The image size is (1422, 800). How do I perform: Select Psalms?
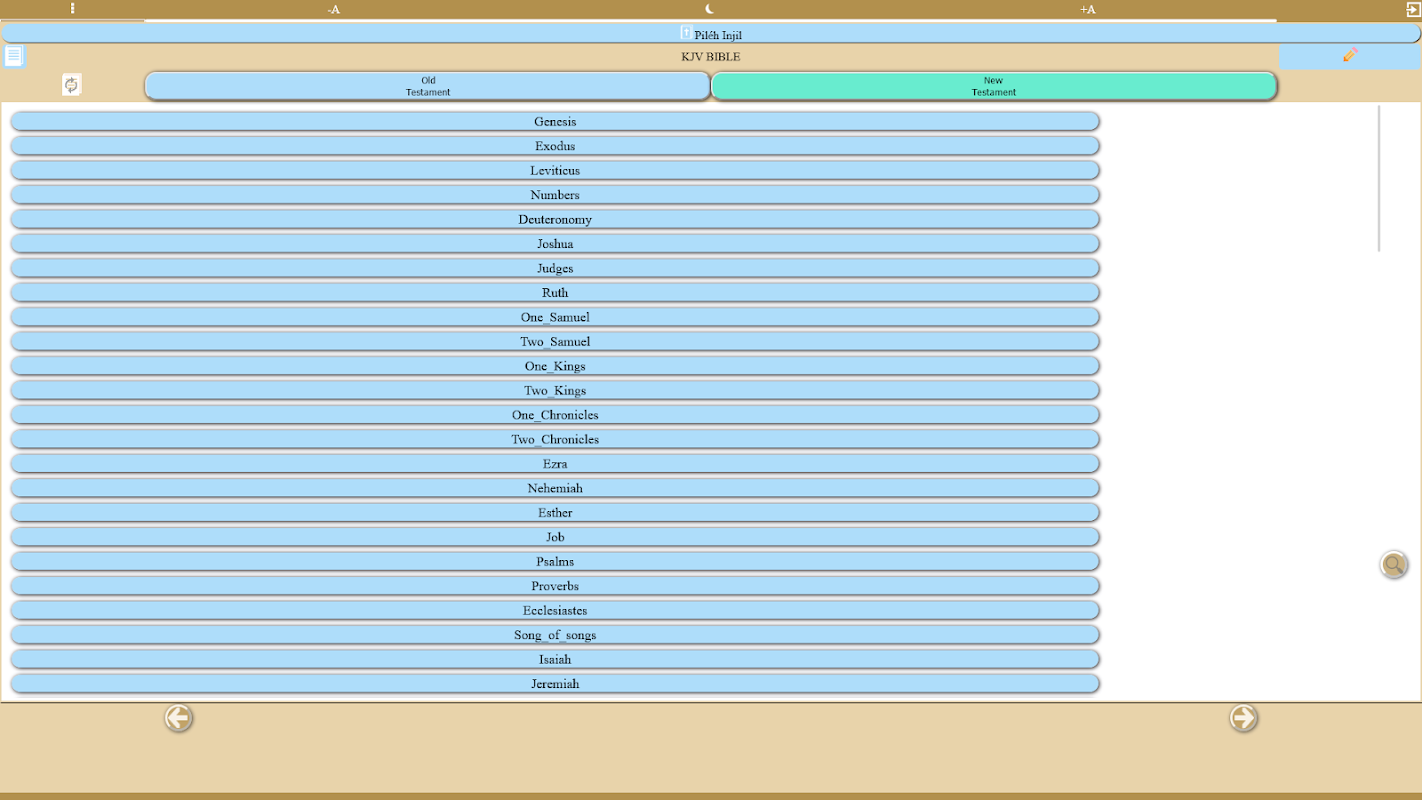pos(555,561)
